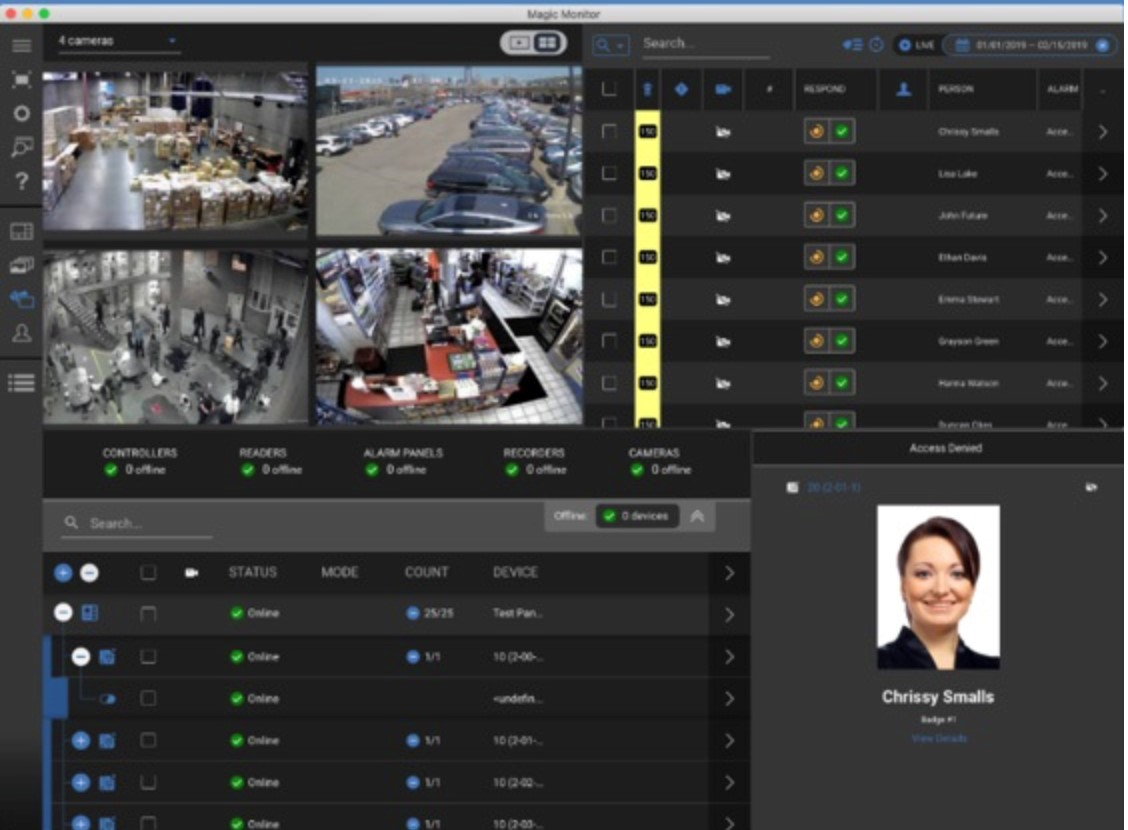This screenshot has height=830, width=1128.
Task: Click the list icon at bottom of sidebar
Action: pos(21,383)
